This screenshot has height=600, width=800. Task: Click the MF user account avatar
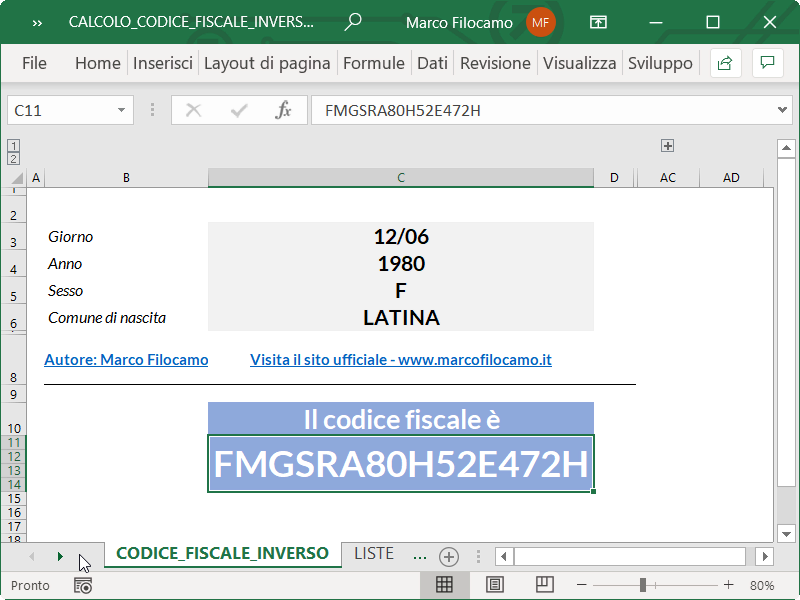click(x=540, y=22)
